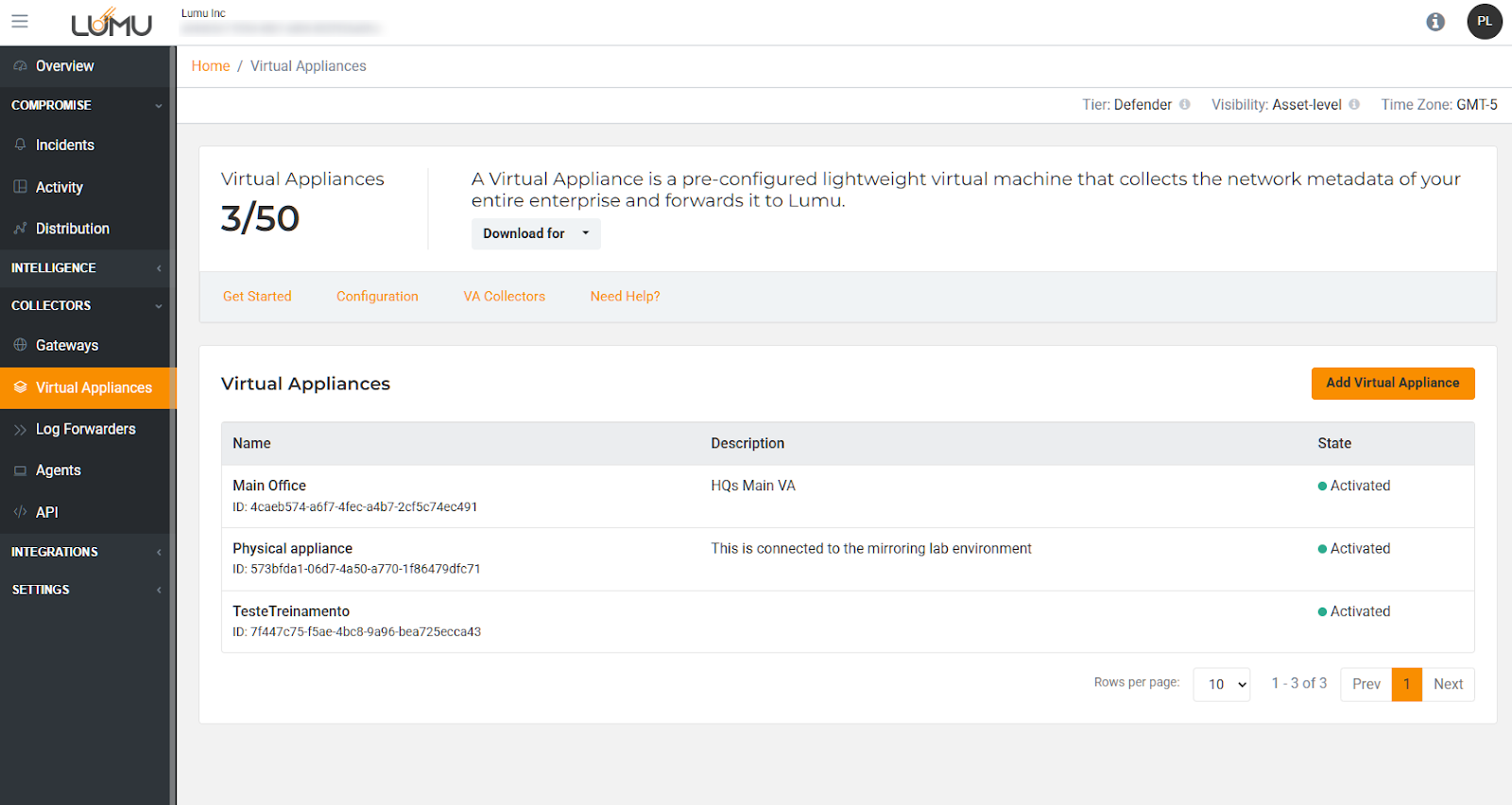This screenshot has height=805, width=1512.
Task: Open the info icon in top bar
Action: 1435,22
